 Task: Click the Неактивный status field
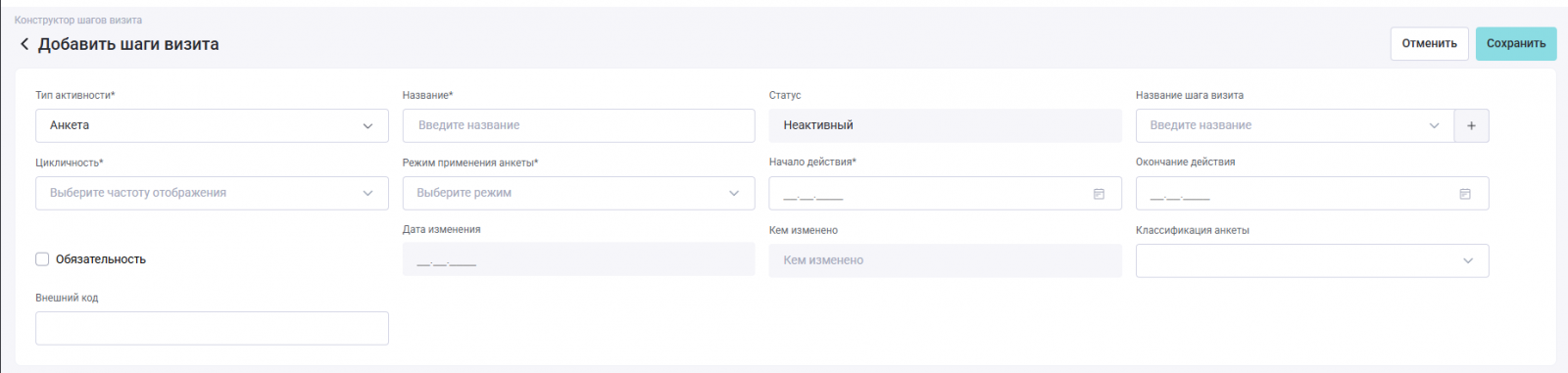[x=945, y=125]
